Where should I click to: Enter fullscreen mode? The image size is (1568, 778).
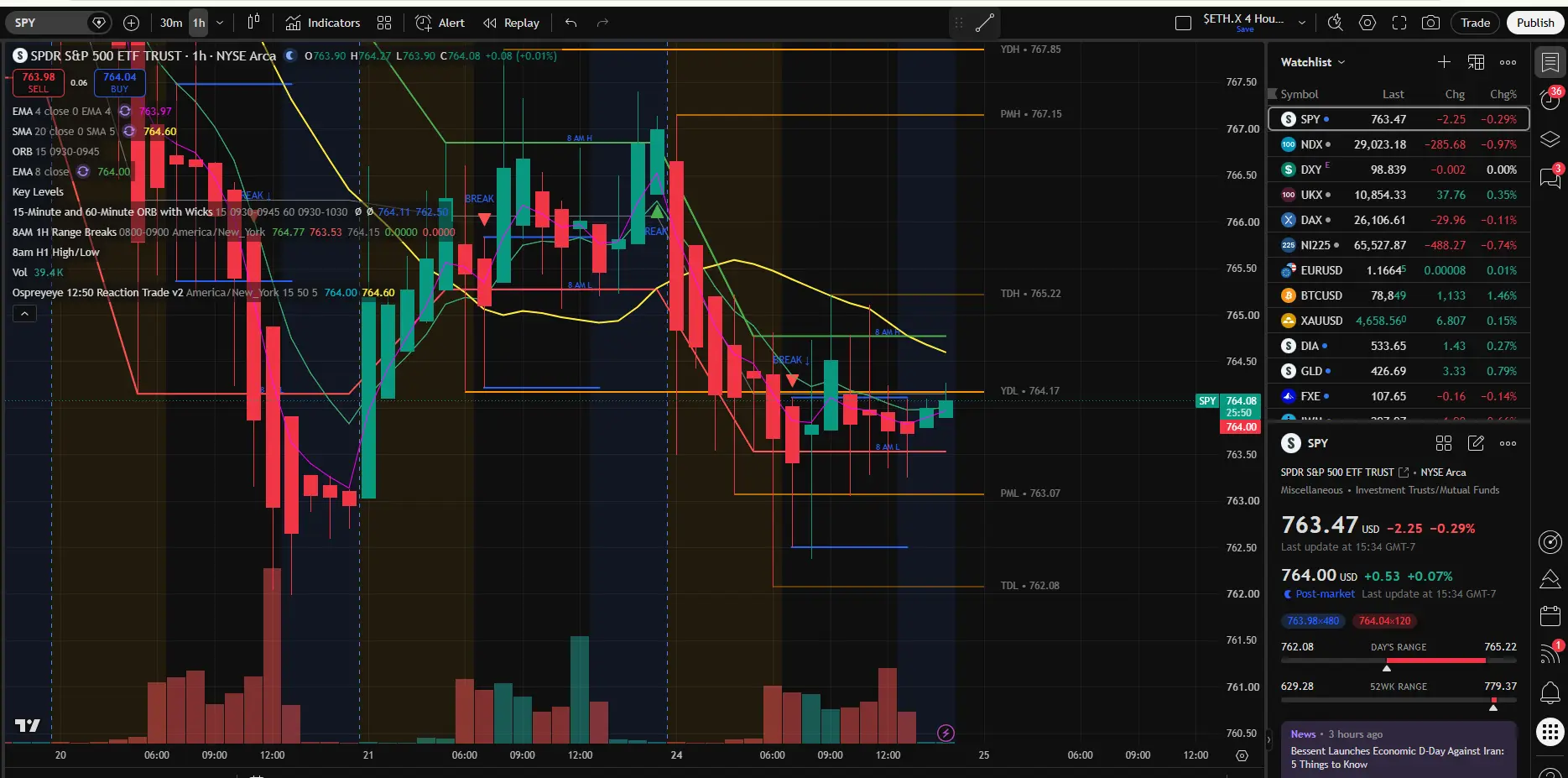tap(1399, 23)
